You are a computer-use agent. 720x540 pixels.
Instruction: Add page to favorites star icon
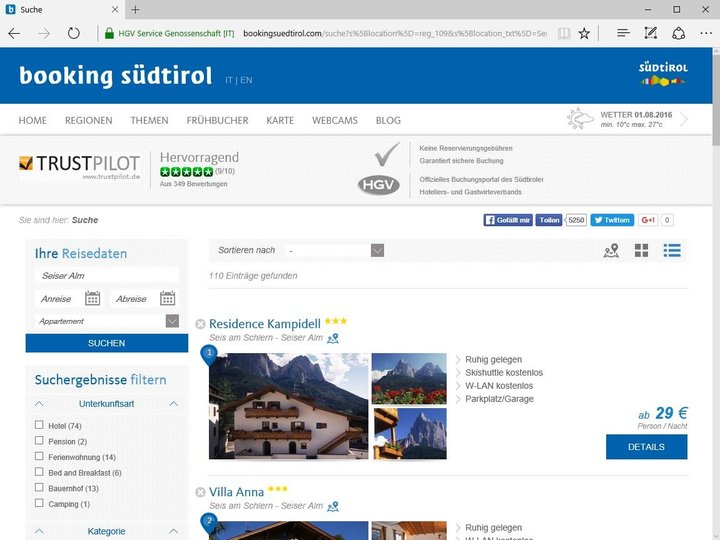584,33
